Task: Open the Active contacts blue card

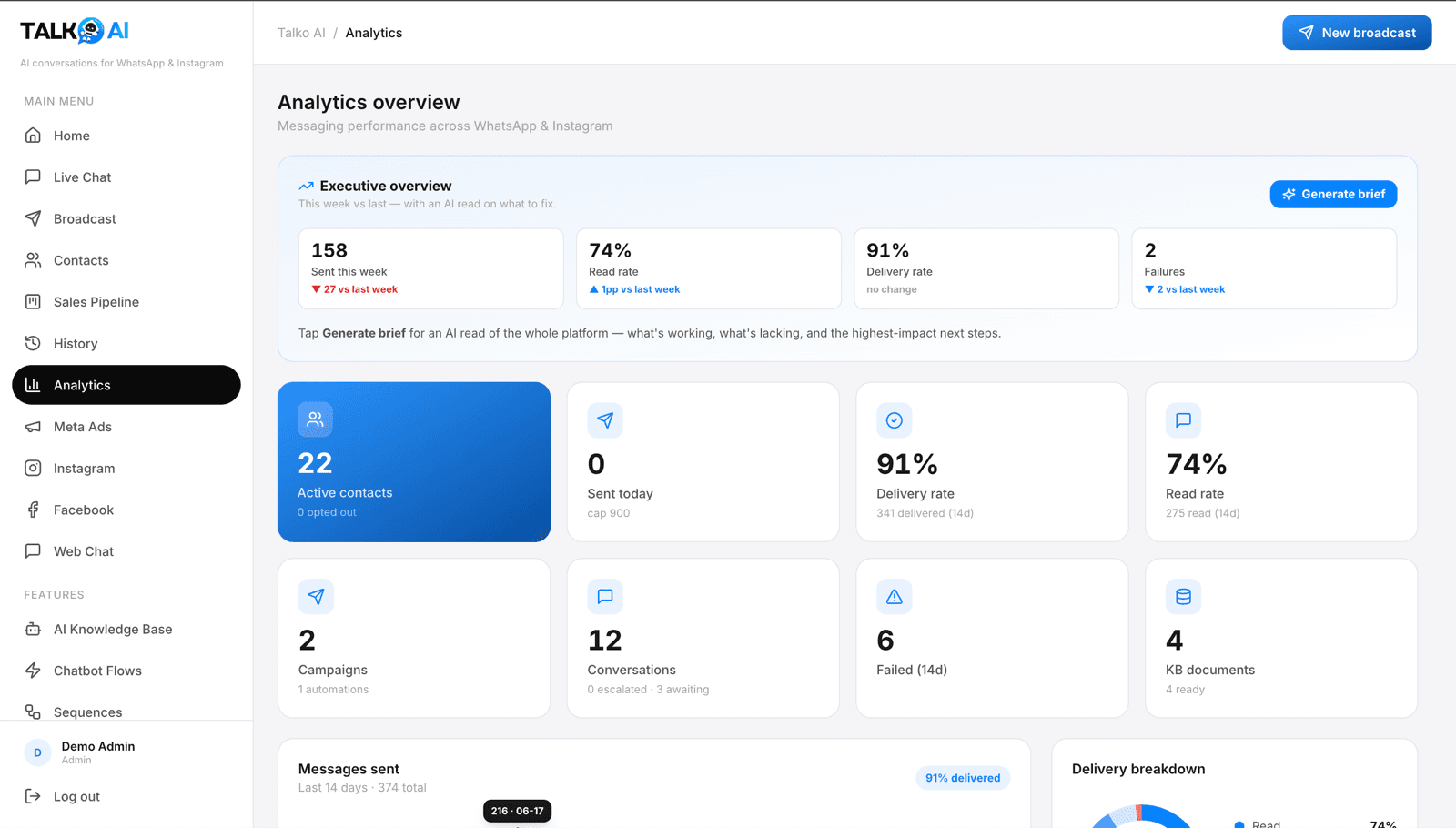Action: [414, 462]
